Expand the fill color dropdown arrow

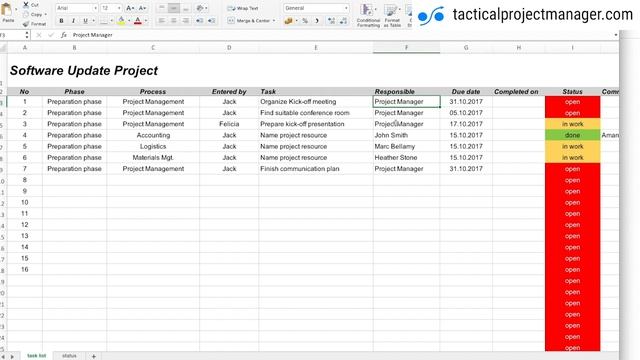pyautogui.click(x=129, y=20)
